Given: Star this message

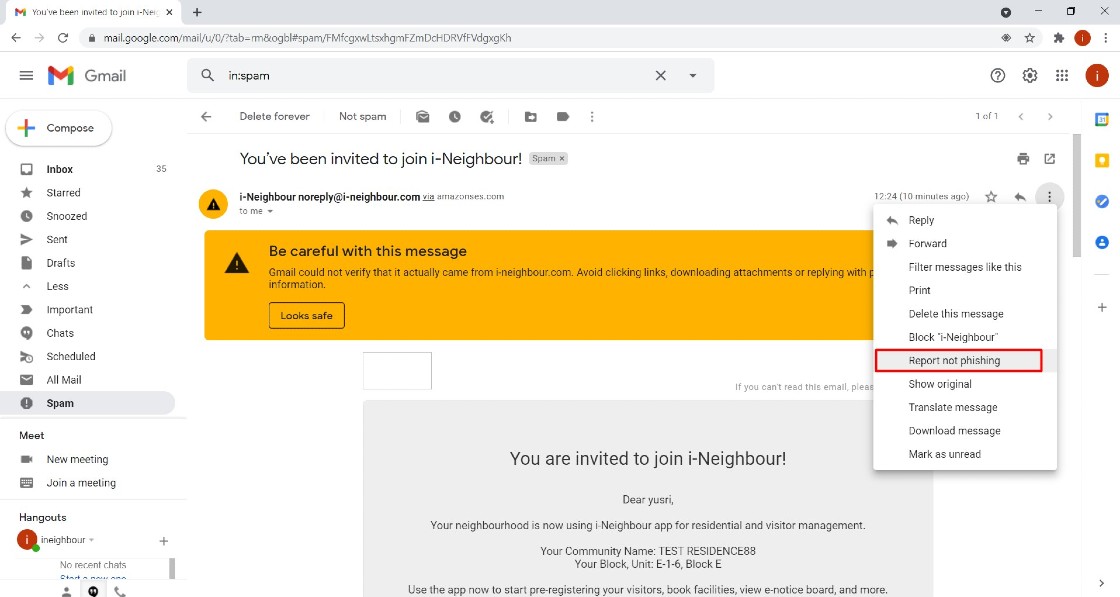Looking at the screenshot, I should (991, 196).
